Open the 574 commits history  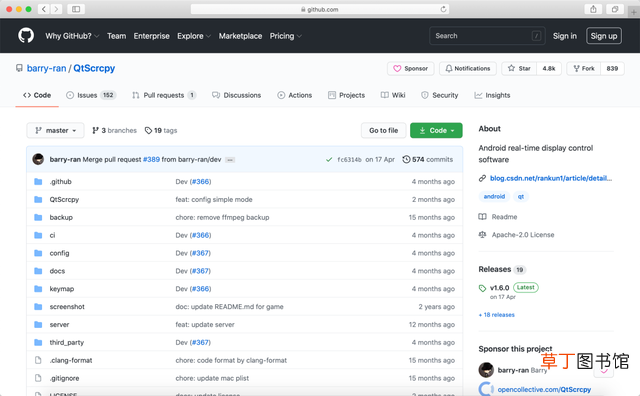[x=428, y=159]
